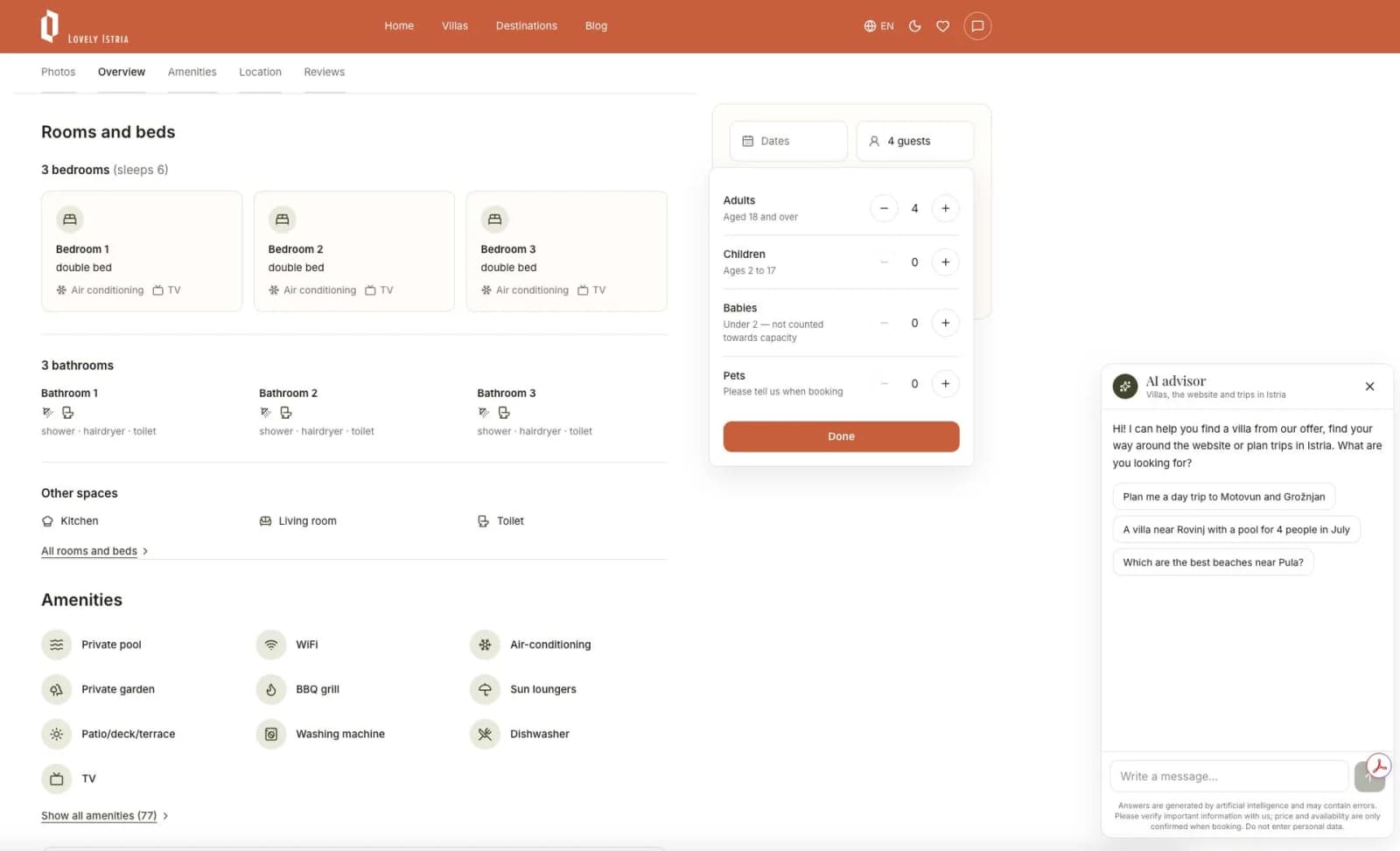Open the Destinations menu item
Image resolution: width=1400 pixels, height=851 pixels.
[526, 26]
